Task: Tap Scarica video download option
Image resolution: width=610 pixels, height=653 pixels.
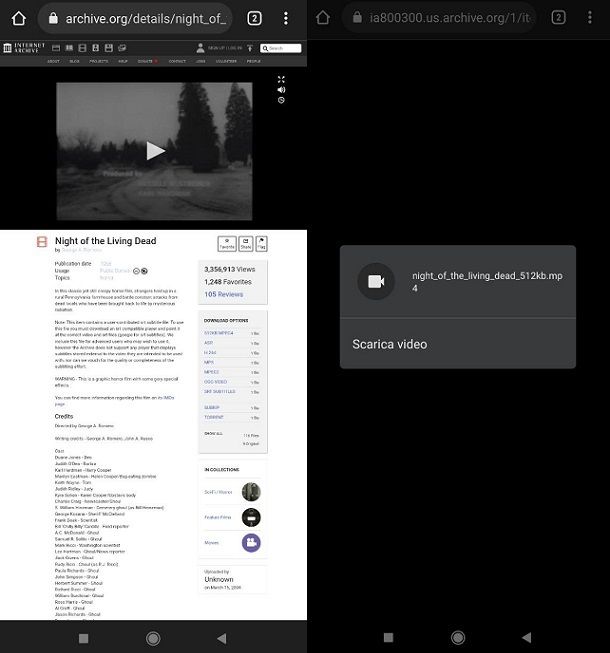Action: coord(458,344)
